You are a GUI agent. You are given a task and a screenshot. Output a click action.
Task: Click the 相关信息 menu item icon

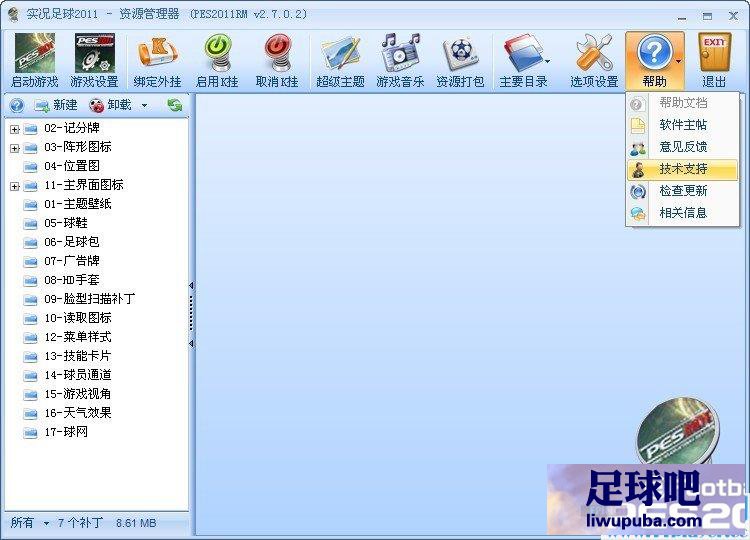point(638,213)
